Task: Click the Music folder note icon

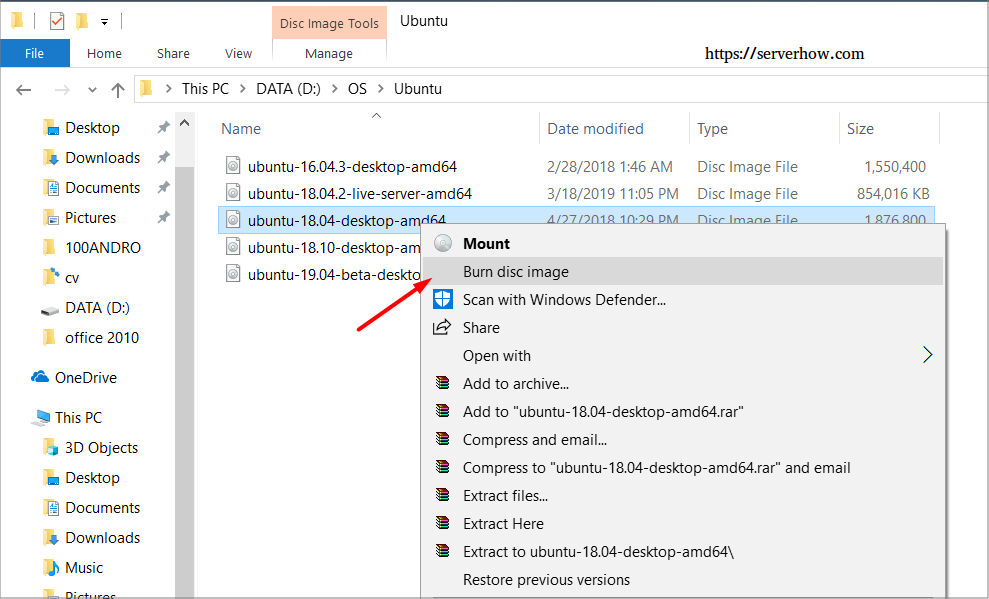Action: pos(50,567)
